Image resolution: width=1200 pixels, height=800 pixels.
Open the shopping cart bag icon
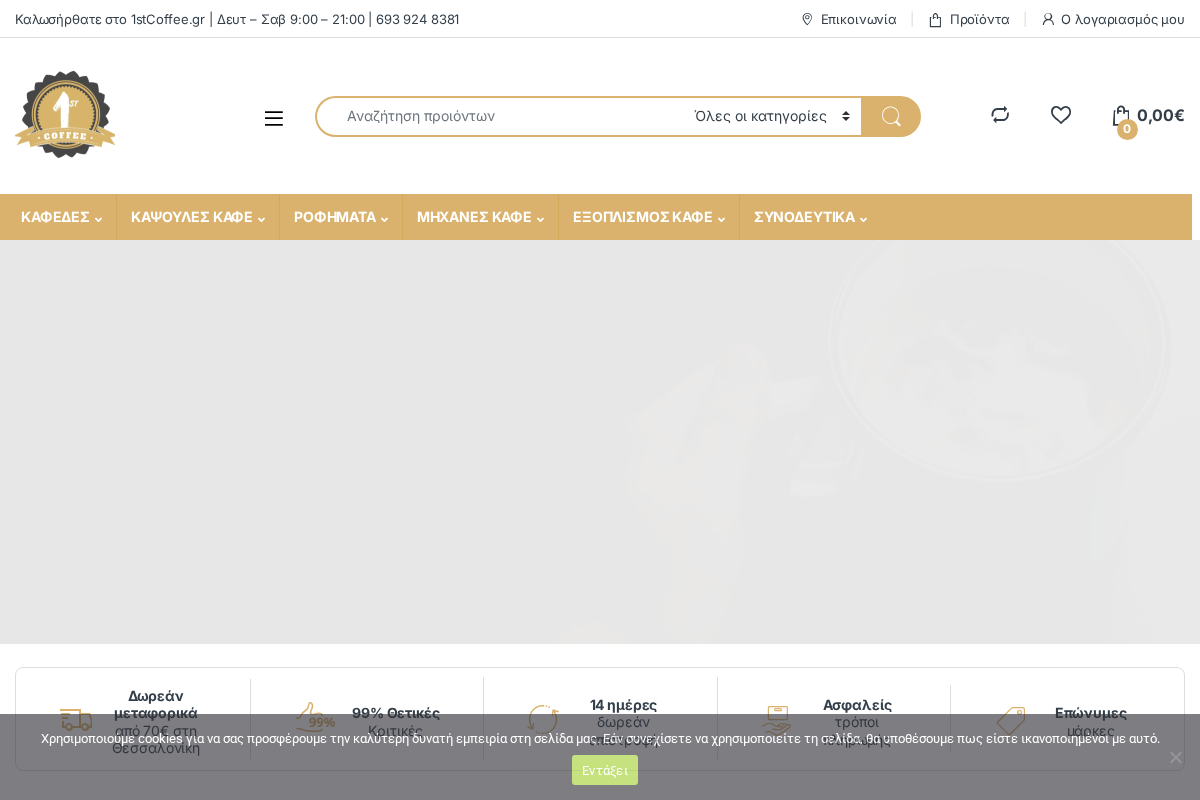click(1122, 117)
